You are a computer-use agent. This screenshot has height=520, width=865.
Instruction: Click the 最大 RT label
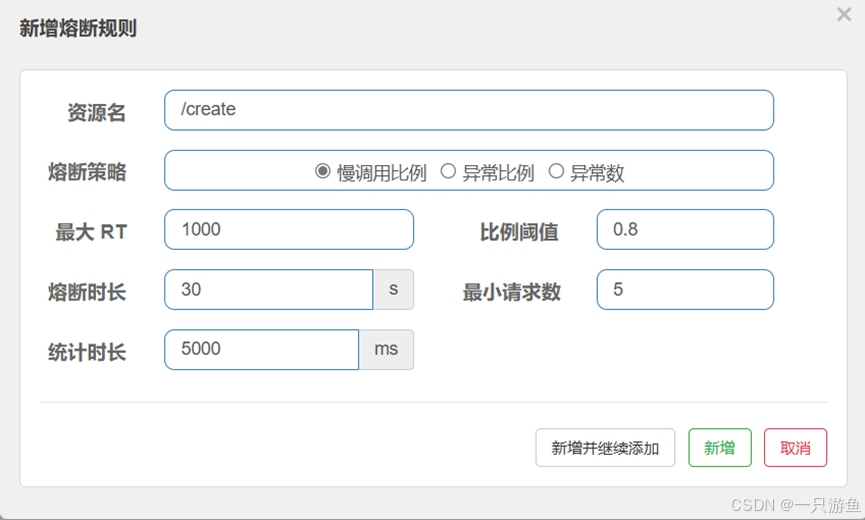[x=91, y=232]
